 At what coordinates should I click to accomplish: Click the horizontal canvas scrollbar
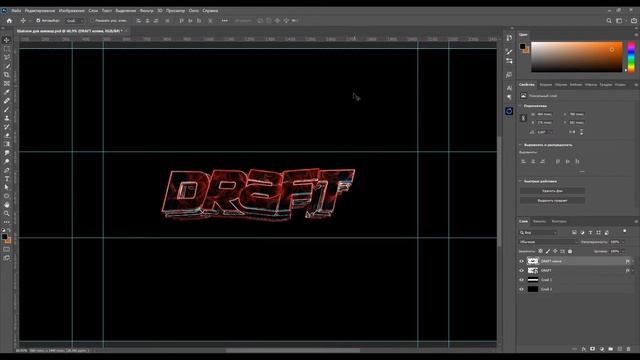[x=293, y=350]
